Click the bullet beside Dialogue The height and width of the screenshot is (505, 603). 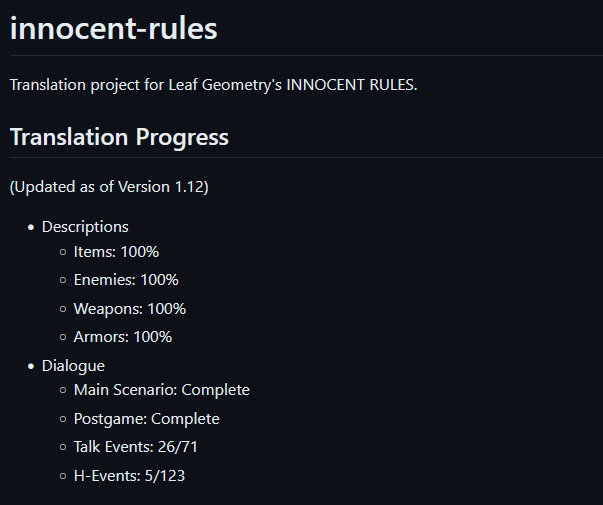tap(31, 366)
